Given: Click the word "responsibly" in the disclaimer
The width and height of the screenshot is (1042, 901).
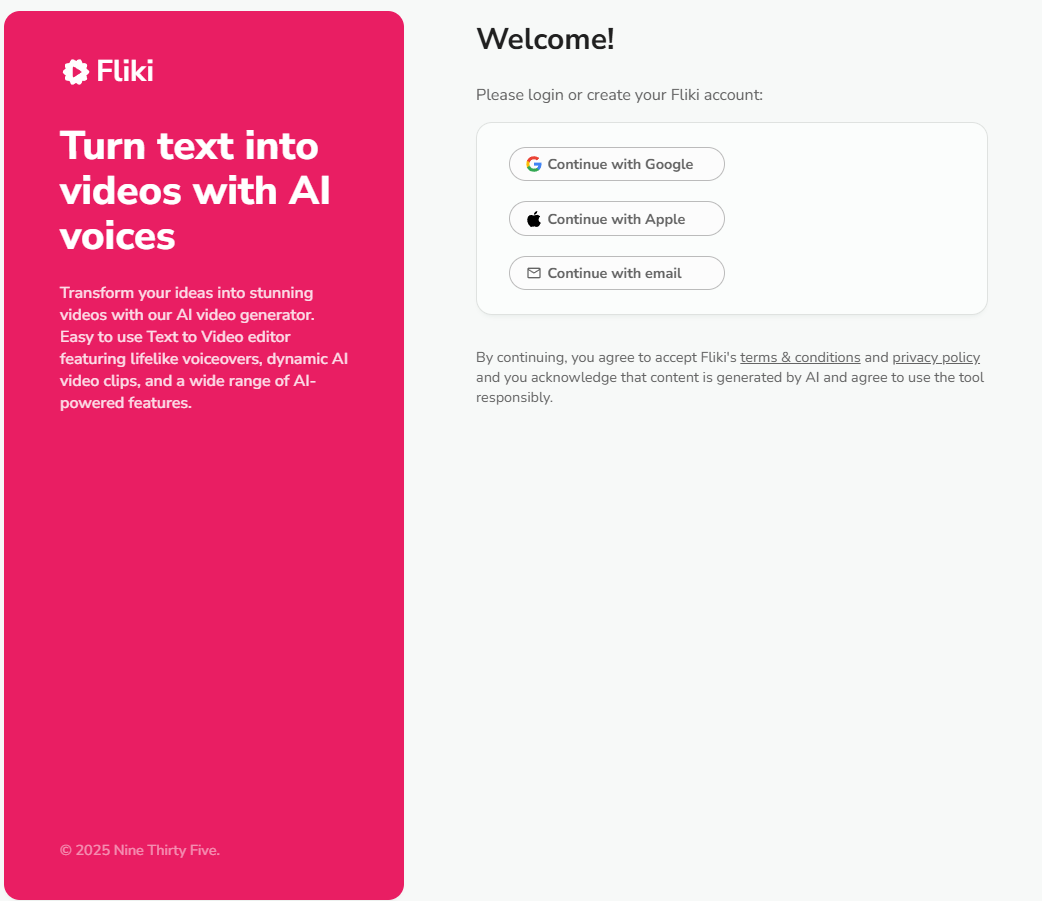Looking at the screenshot, I should pos(514,398).
